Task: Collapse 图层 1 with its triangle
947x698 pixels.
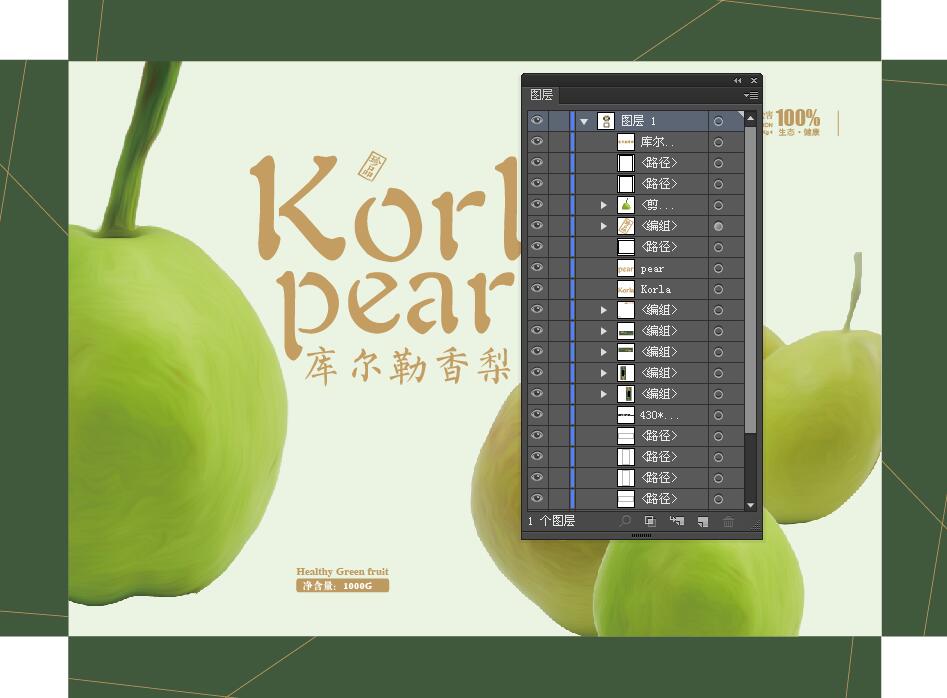Action: coord(584,121)
